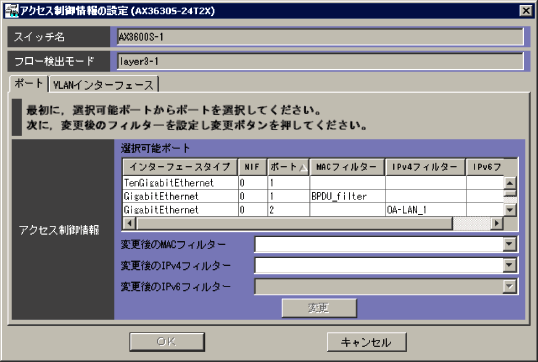The image size is (538, 362).
Task: Click the 変更 button
Action: pyautogui.click(x=319, y=308)
